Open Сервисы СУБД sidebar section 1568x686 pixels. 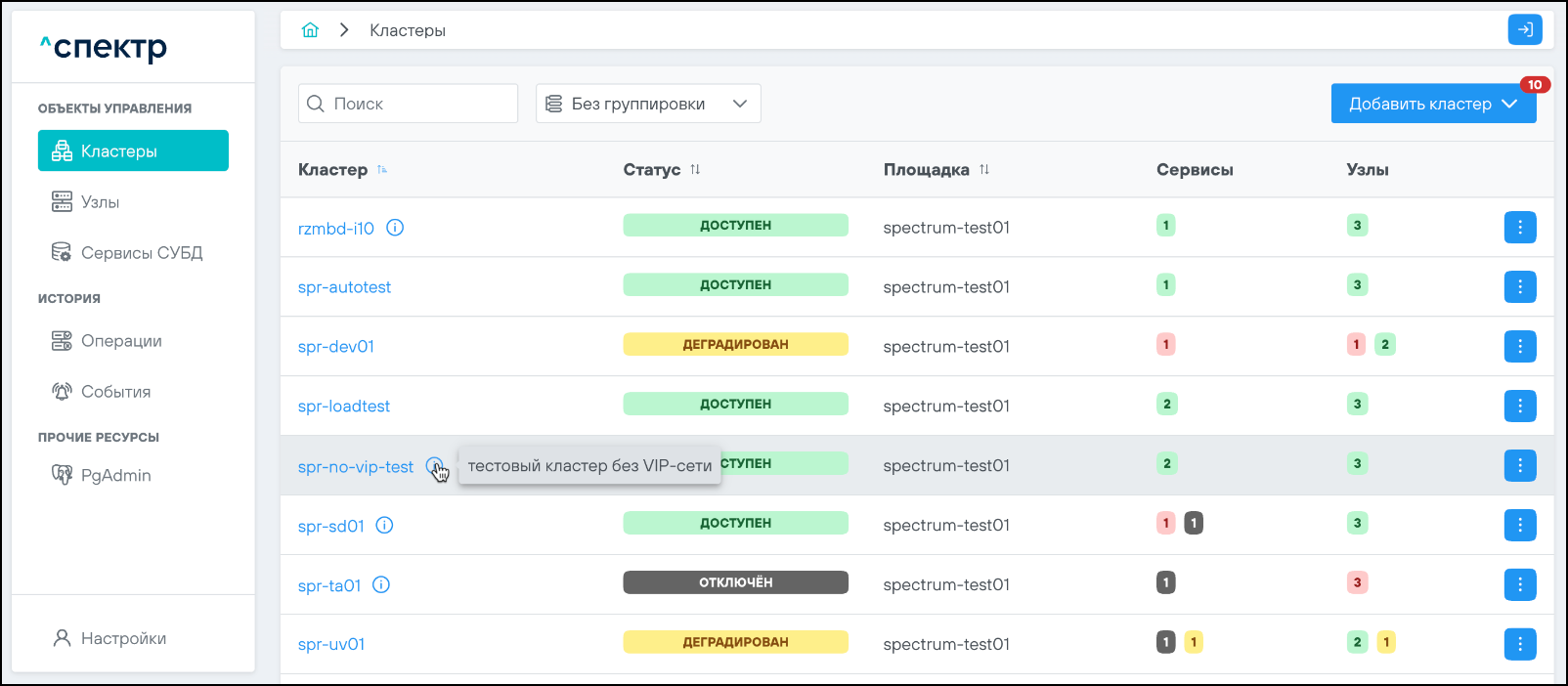click(141, 253)
